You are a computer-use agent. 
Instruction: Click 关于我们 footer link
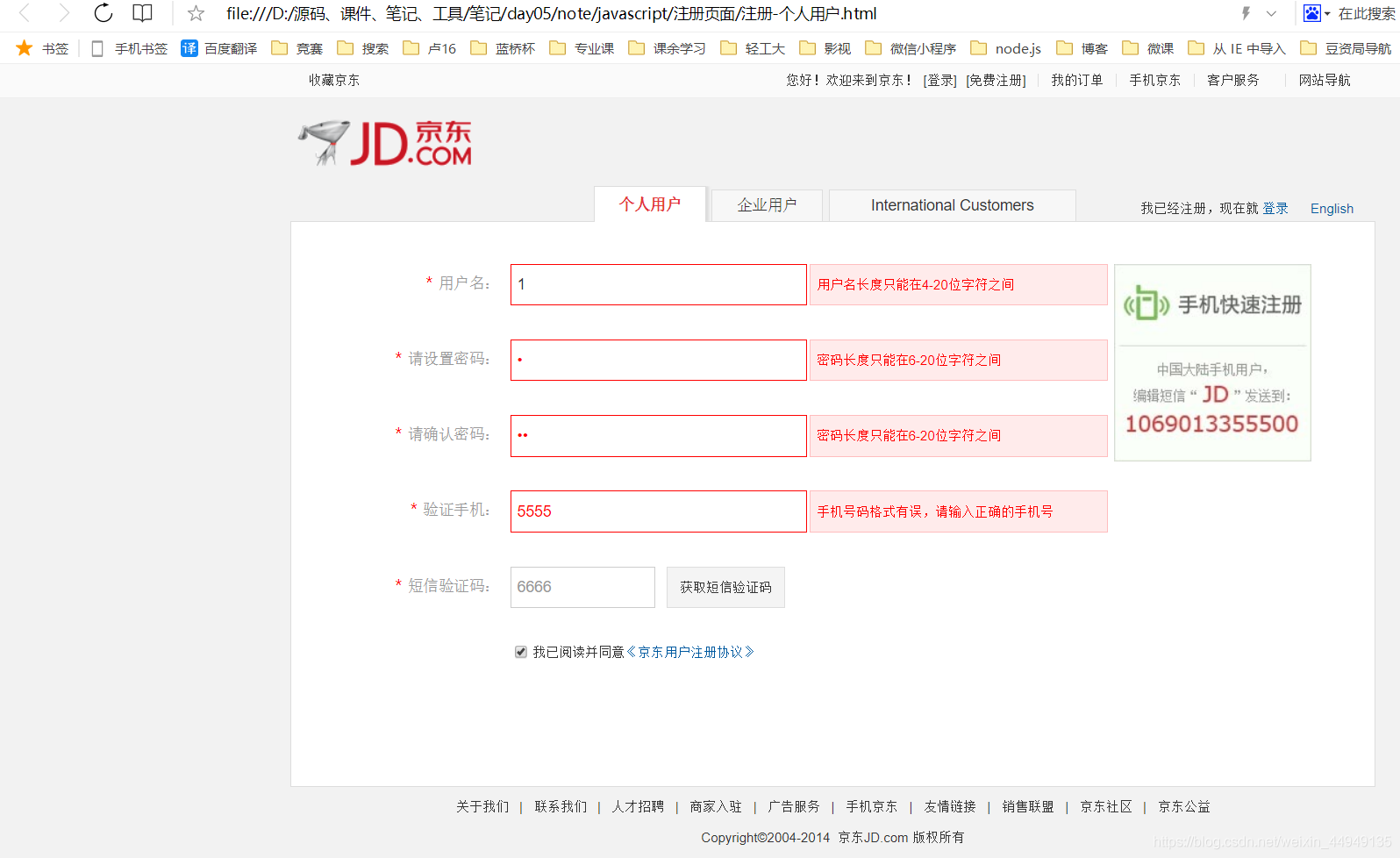pyautogui.click(x=482, y=806)
